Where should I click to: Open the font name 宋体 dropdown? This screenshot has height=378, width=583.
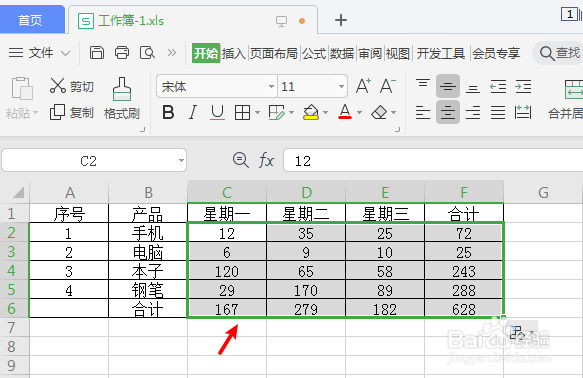(271, 87)
